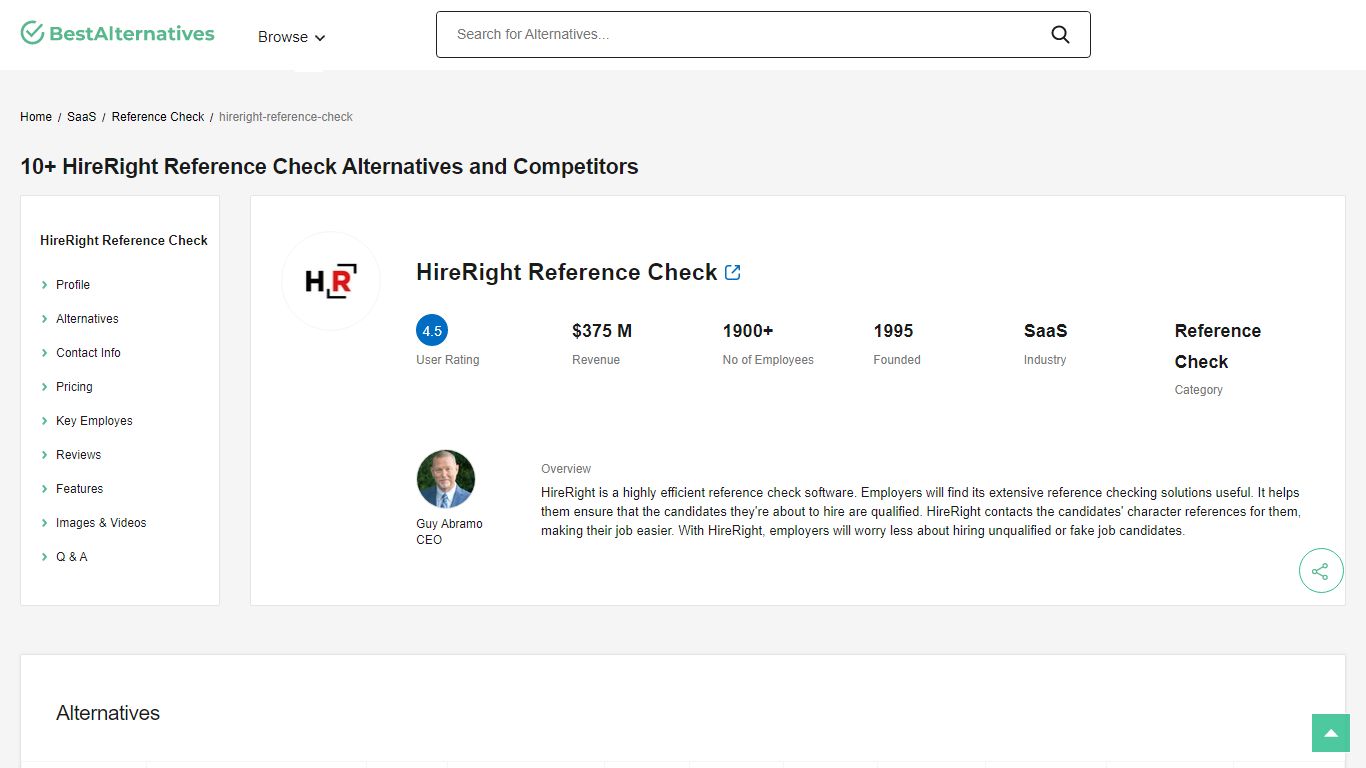Select Profile in the sidebar
The height and width of the screenshot is (768, 1366).
[x=73, y=285]
